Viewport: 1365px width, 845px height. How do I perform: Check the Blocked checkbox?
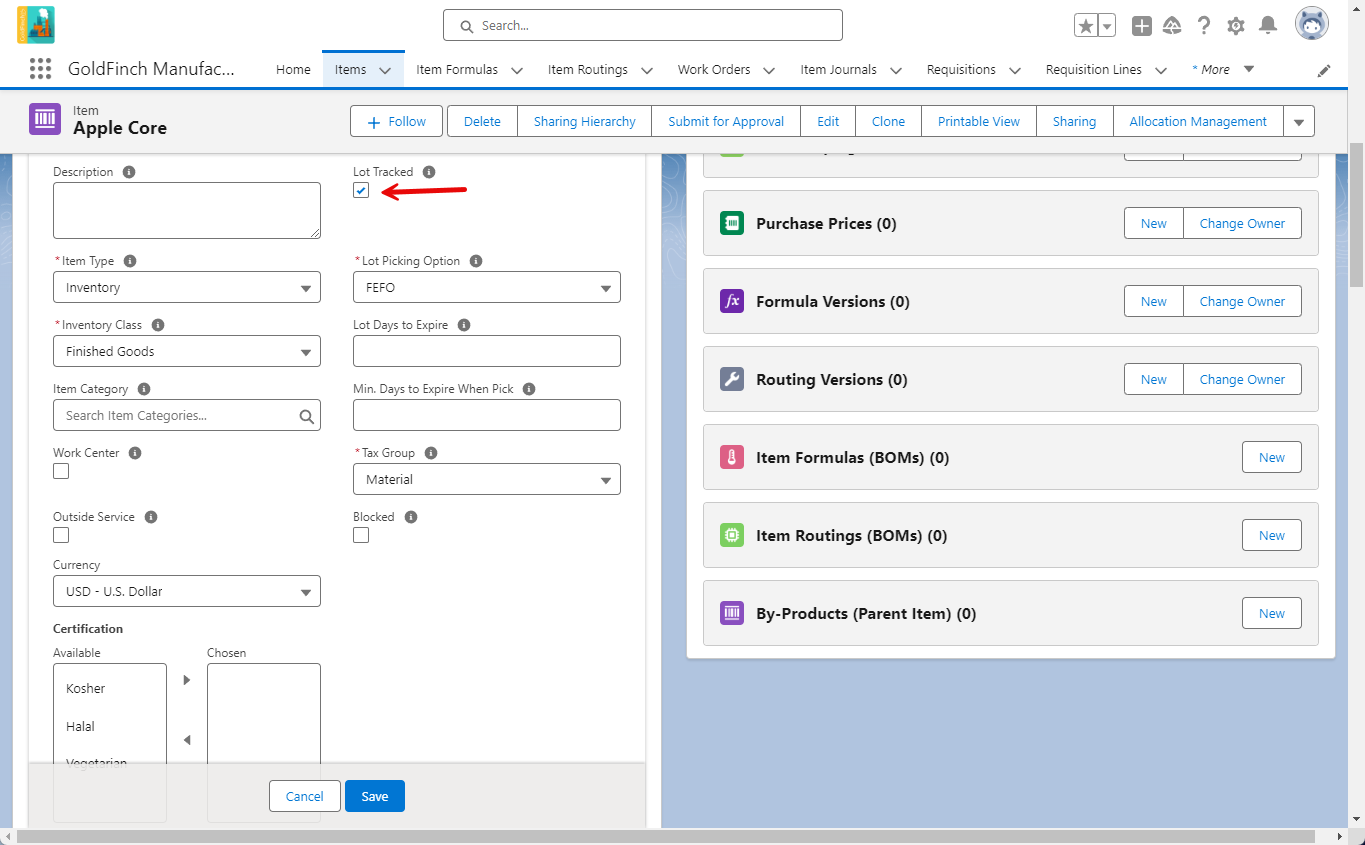[x=361, y=535]
